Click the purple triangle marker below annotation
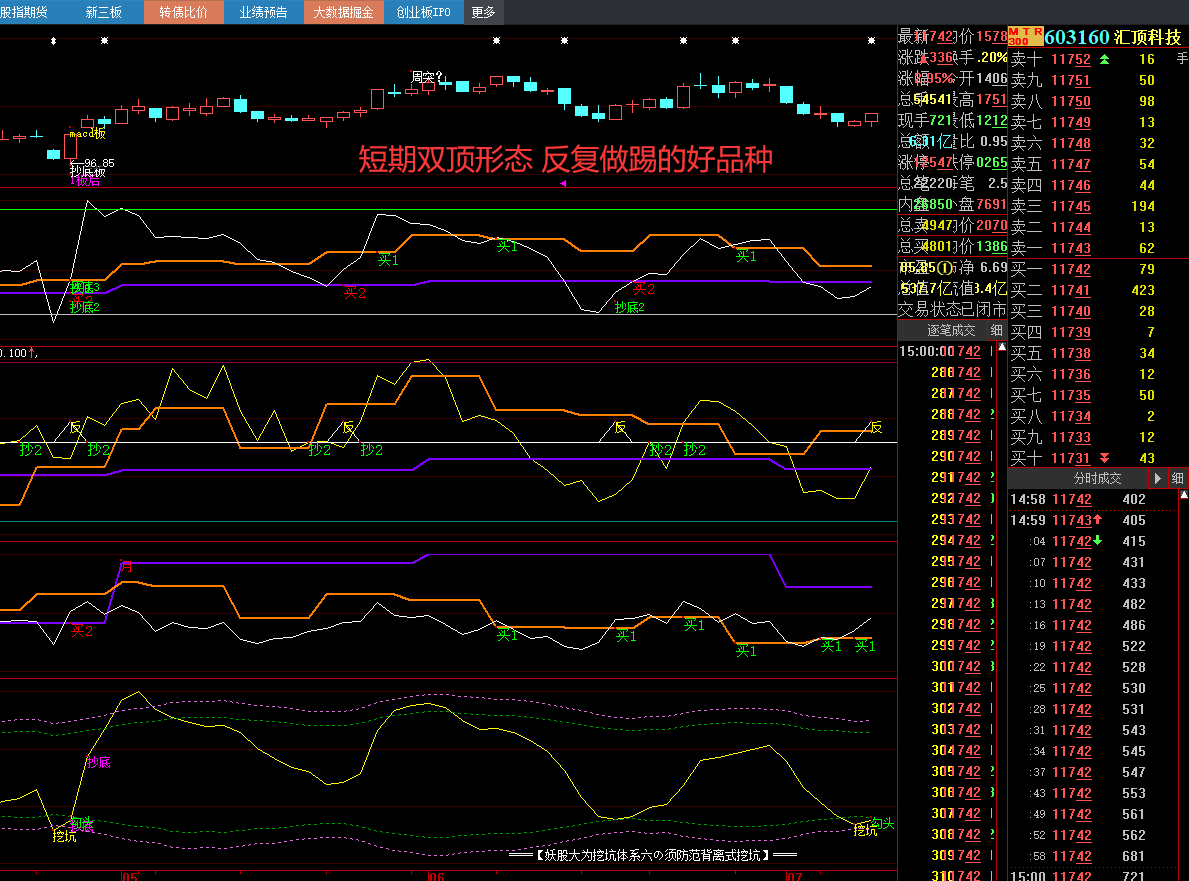Image resolution: width=1189 pixels, height=881 pixels. 563,183
